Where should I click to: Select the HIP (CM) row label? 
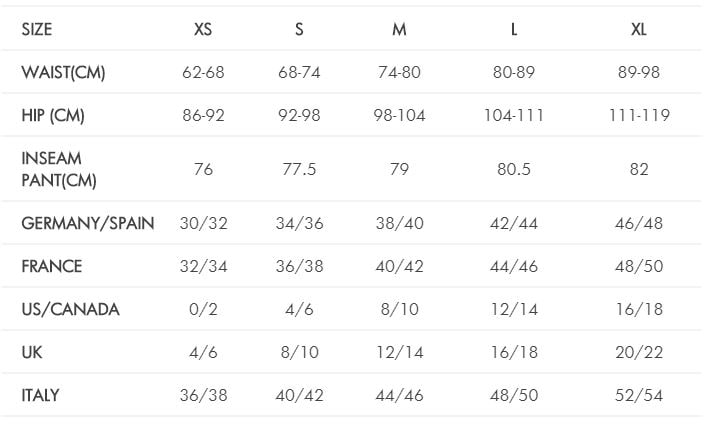pyautogui.click(x=53, y=115)
